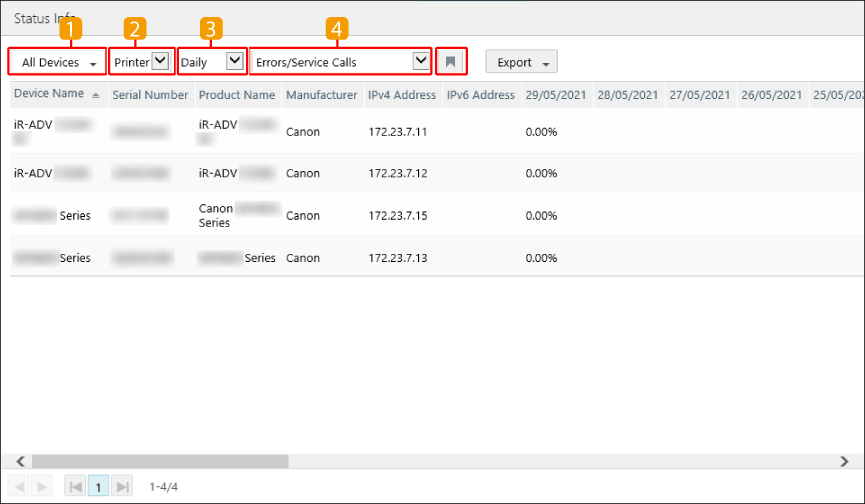
Task: Sort by Product Name column header
Action: tap(236, 95)
